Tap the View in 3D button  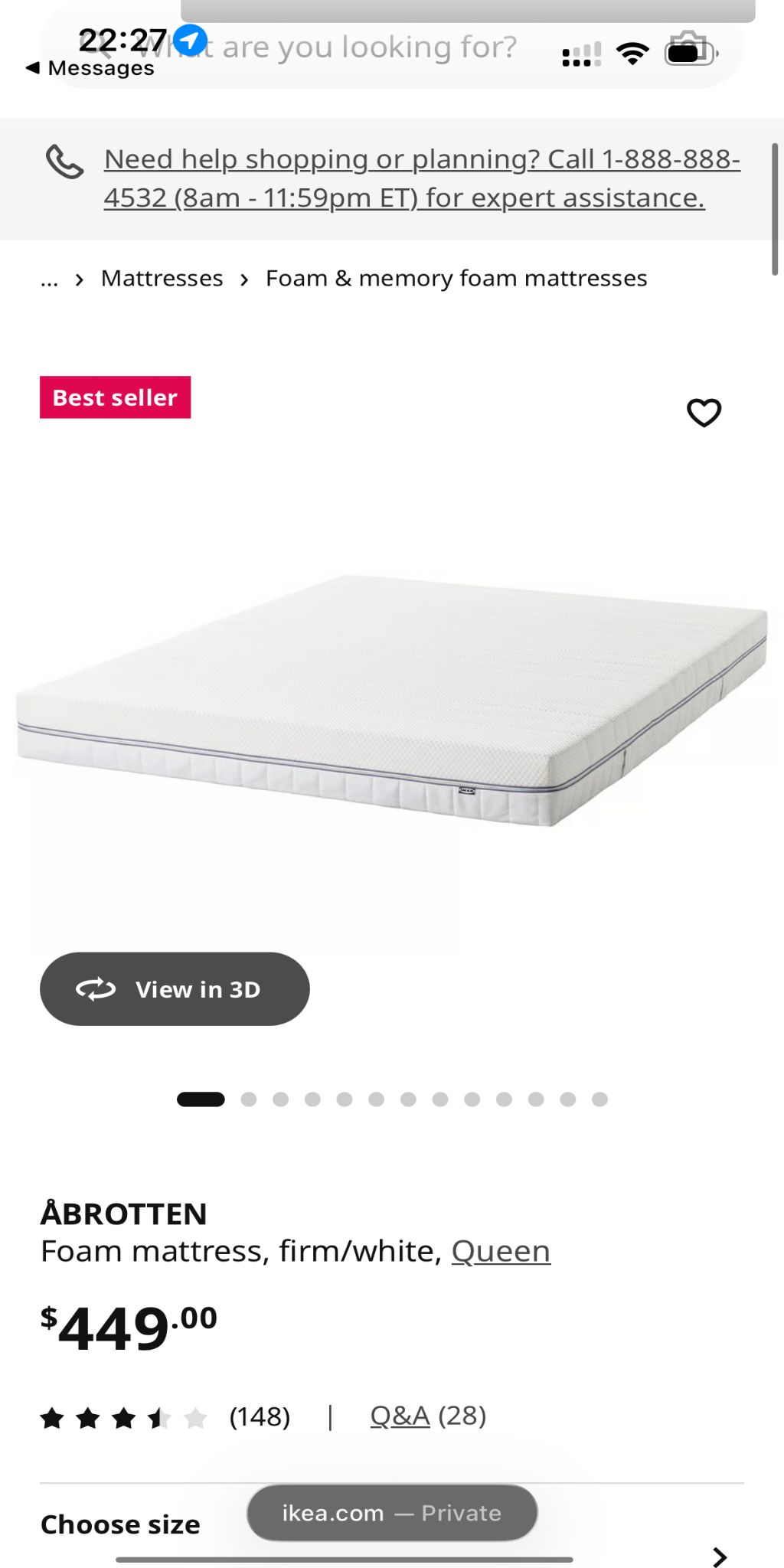[175, 989]
